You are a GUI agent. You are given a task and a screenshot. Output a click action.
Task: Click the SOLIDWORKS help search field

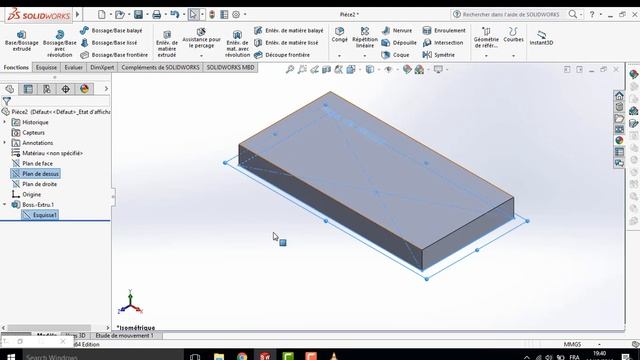511,14
